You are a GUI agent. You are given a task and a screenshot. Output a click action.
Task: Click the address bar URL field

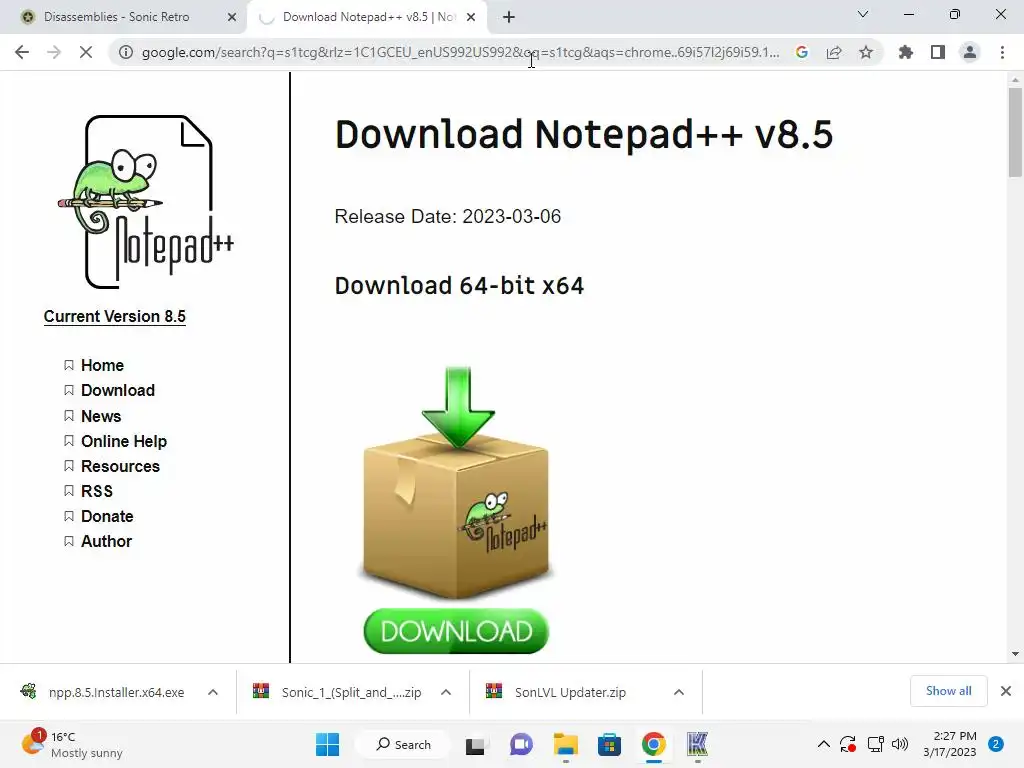460,52
